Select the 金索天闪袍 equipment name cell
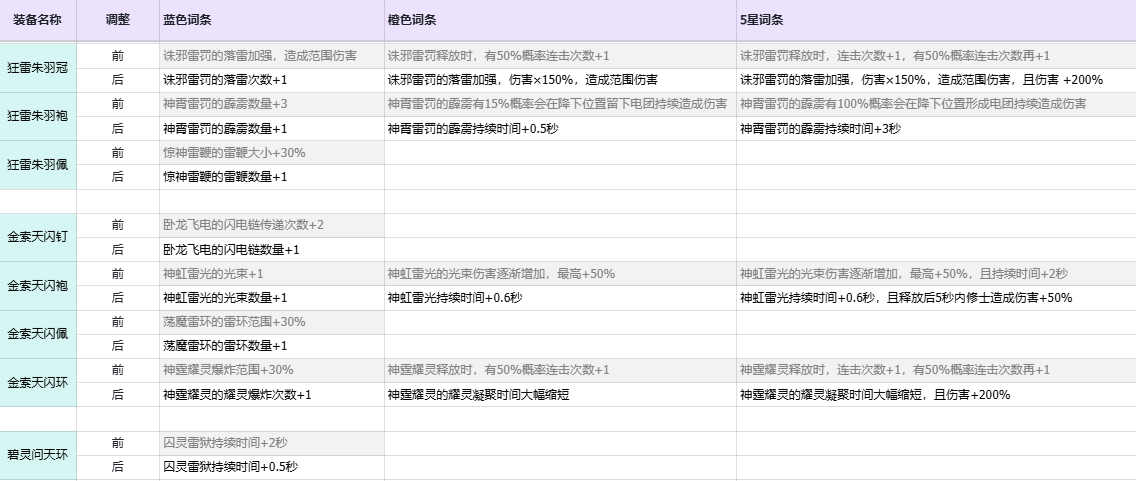 [x=37, y=285]
